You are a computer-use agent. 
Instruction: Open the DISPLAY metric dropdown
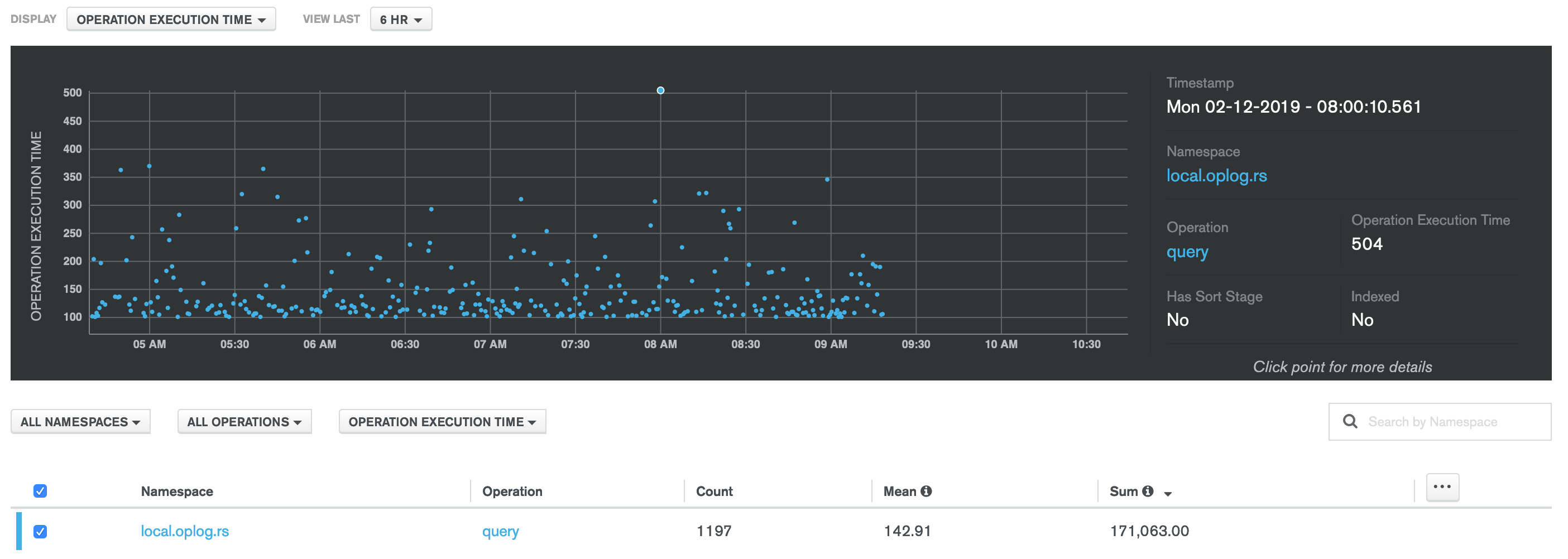[171, 19]
